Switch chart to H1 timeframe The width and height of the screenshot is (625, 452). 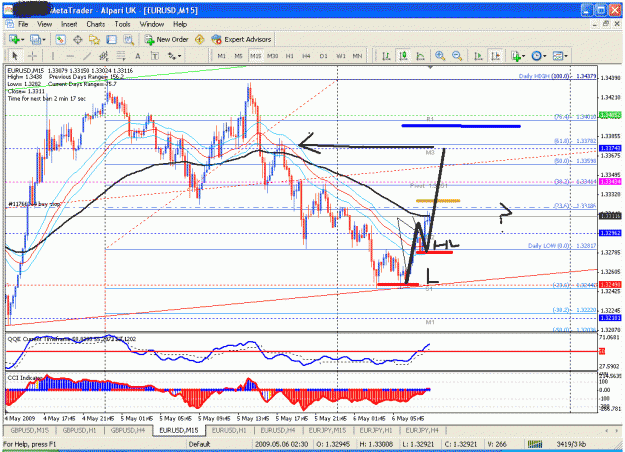[290, 56]
